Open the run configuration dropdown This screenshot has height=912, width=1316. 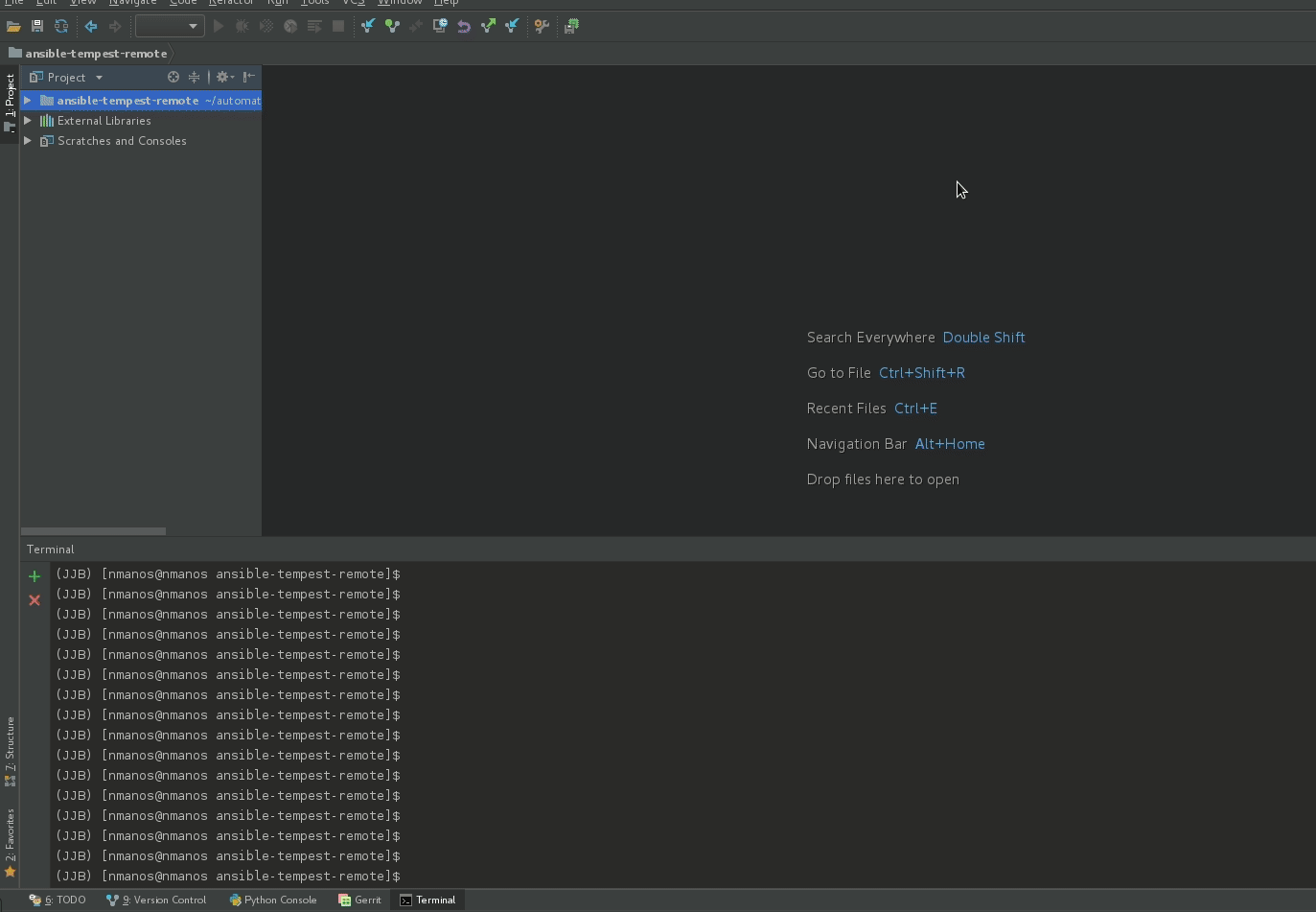coord(170,27)
